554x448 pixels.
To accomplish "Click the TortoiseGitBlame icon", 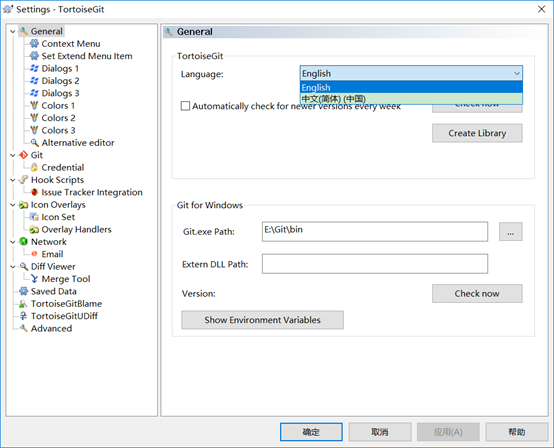I will 23,303.
